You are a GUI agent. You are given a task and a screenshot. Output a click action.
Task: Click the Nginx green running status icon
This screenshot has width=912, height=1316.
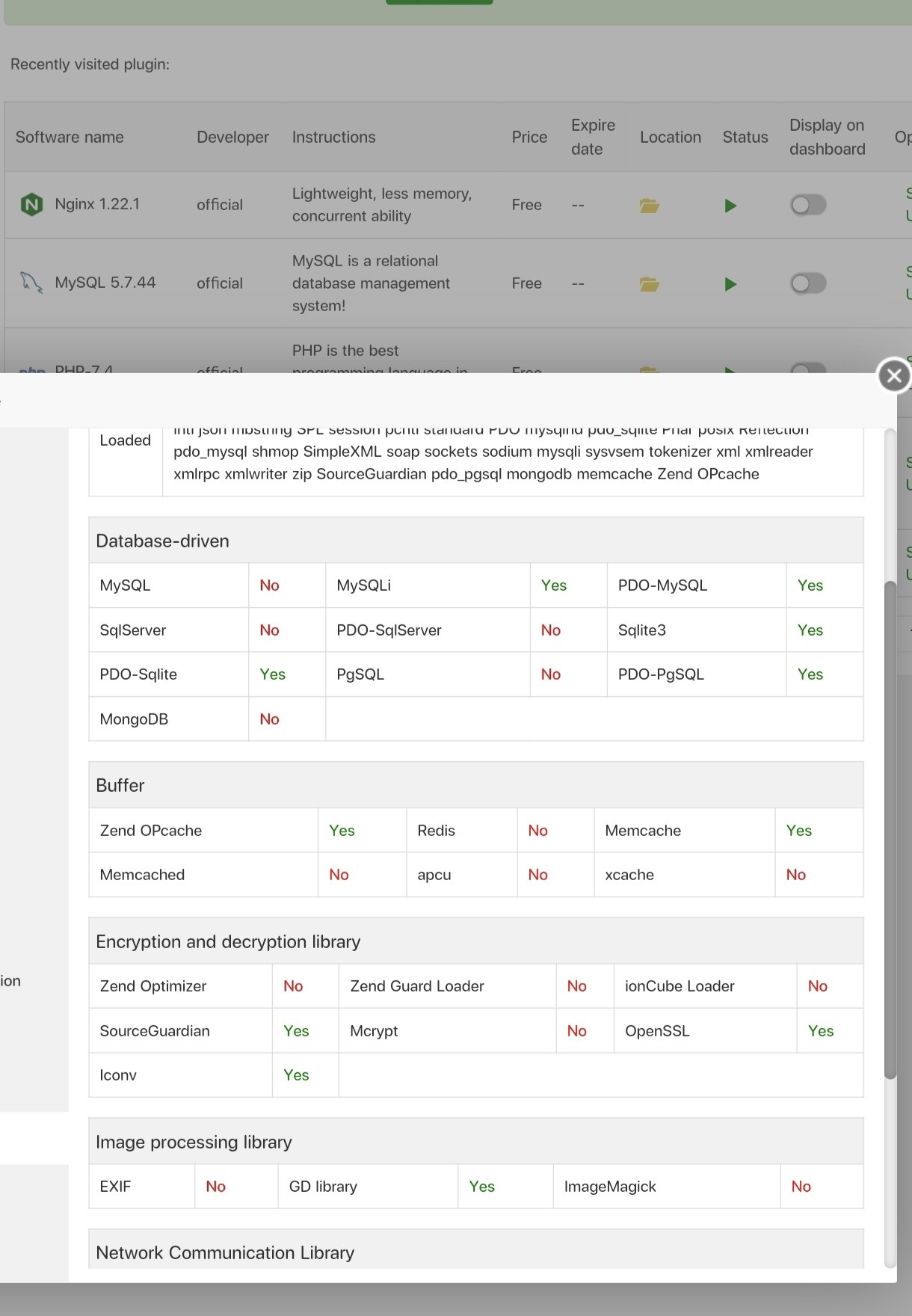730,206
